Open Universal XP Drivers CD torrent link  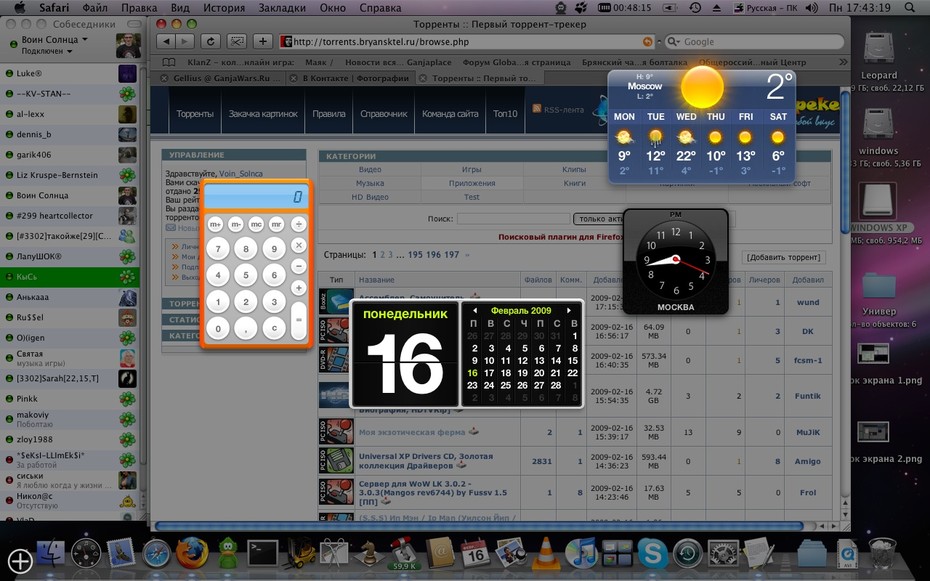click(x=425, y=461)
